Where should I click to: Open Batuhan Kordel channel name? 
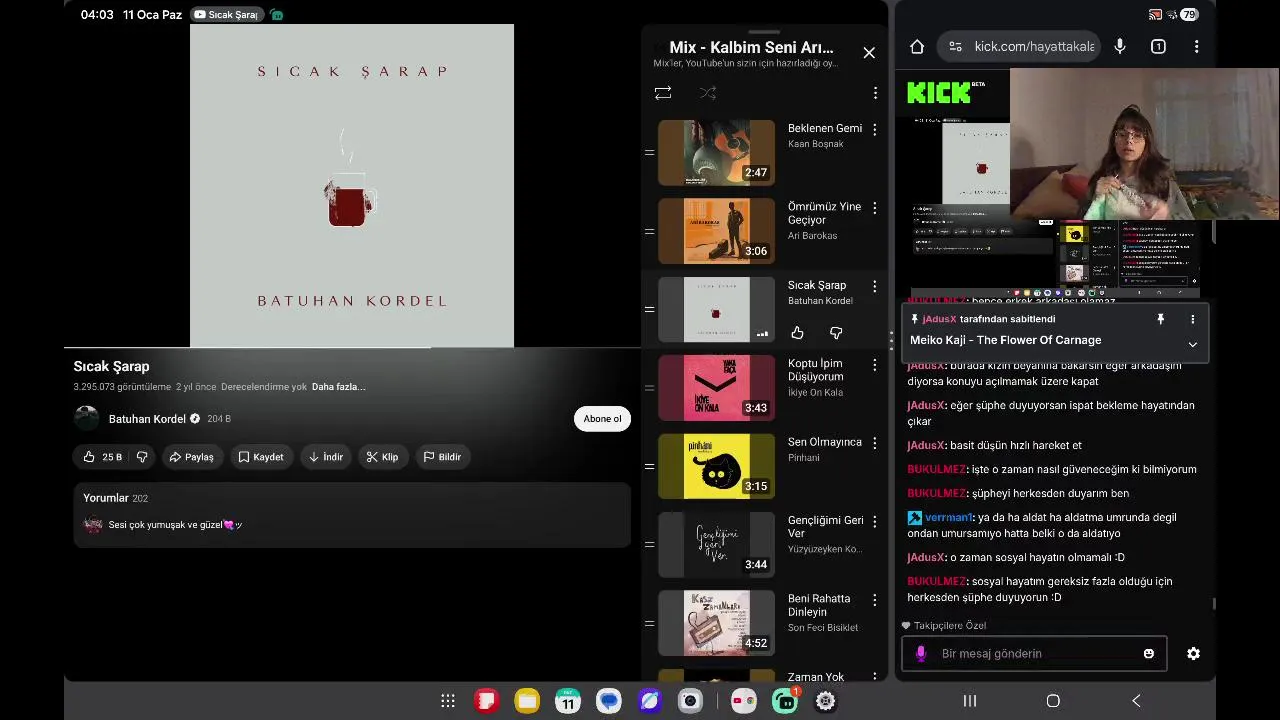click(147, 419)
